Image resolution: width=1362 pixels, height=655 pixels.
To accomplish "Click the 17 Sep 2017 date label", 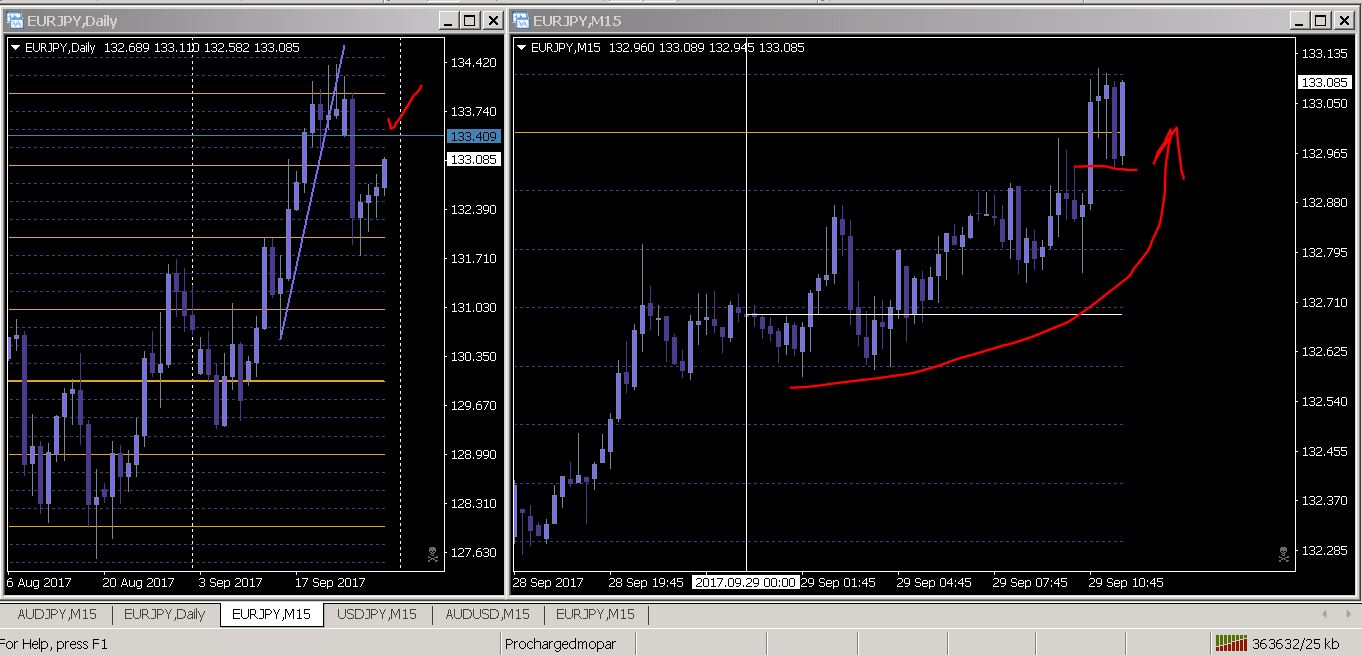I will coord(329,582).
